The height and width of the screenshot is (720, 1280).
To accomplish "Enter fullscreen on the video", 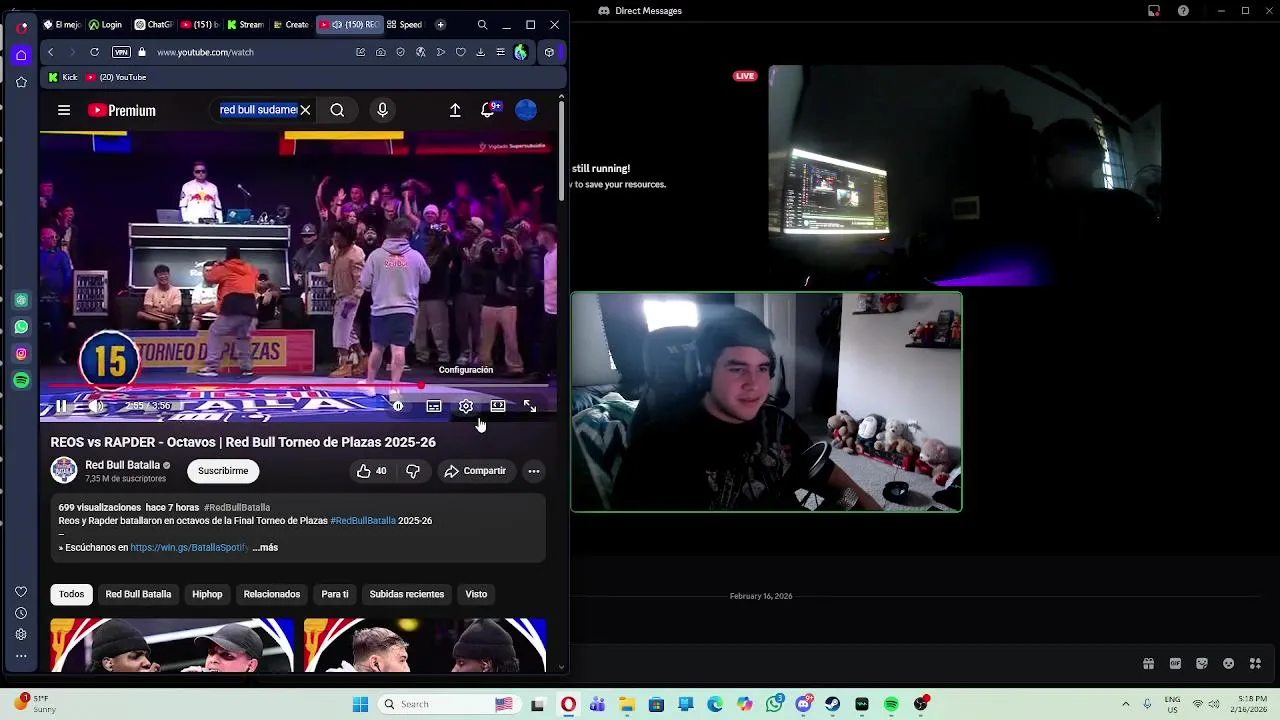I will [530, 406].
